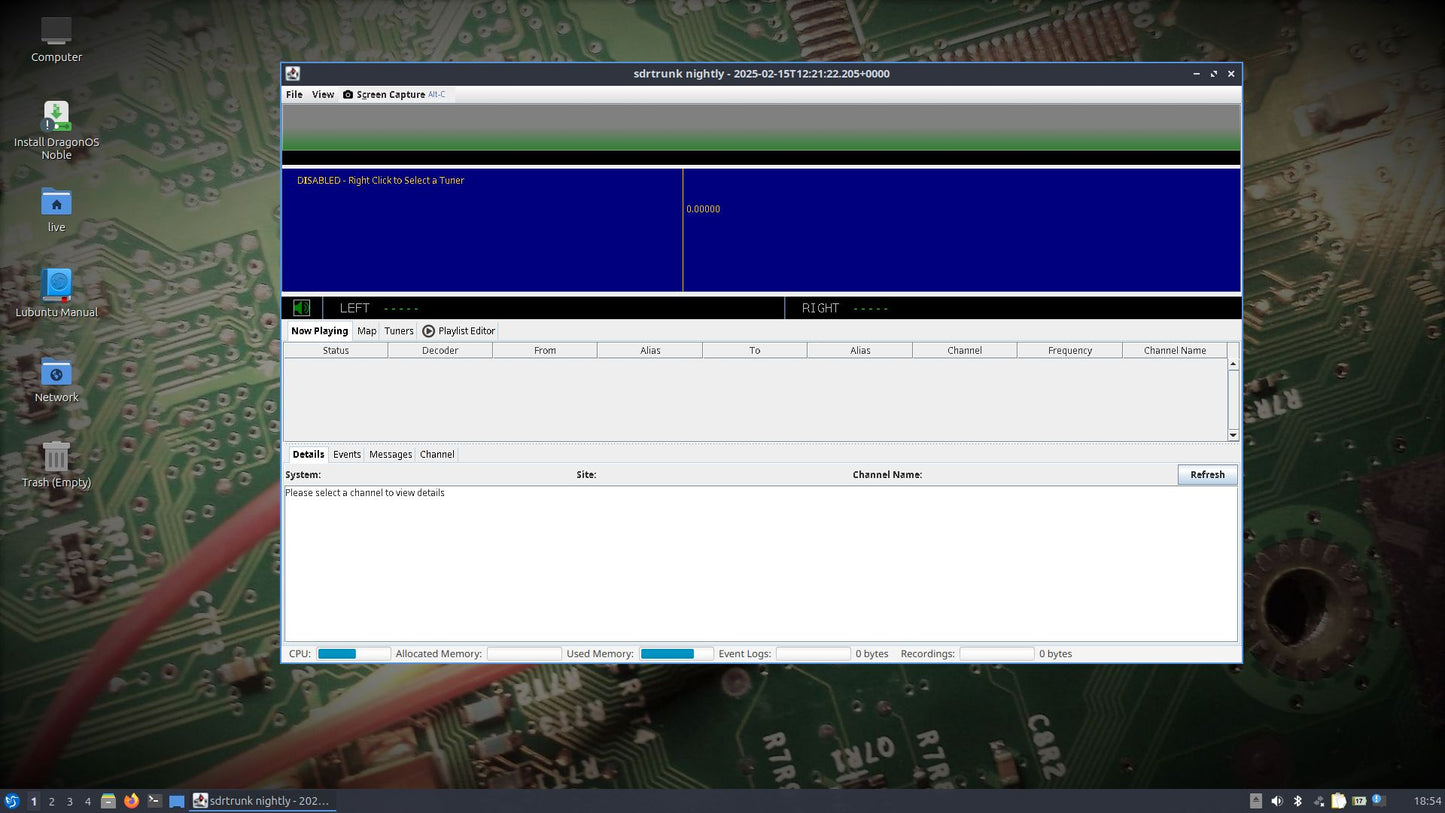Click the Refresh button

pyautogui.click(x=1207, y=475)
